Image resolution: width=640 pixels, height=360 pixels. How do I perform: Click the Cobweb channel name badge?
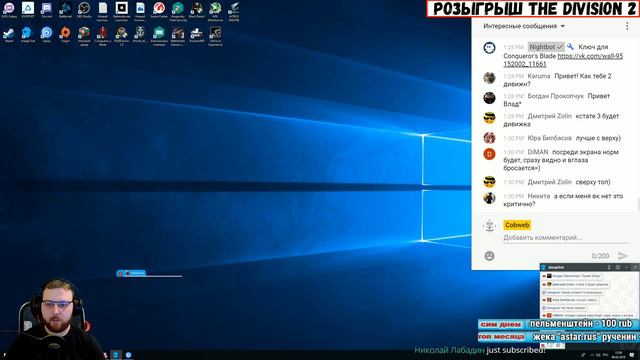tap(517, 225)
